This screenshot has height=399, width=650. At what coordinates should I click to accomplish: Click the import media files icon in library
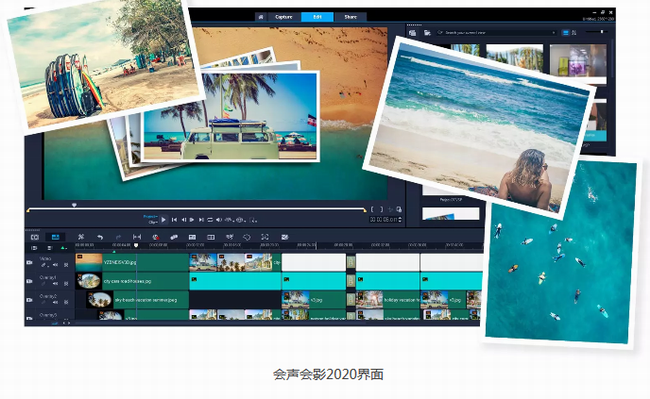(412, 32)
